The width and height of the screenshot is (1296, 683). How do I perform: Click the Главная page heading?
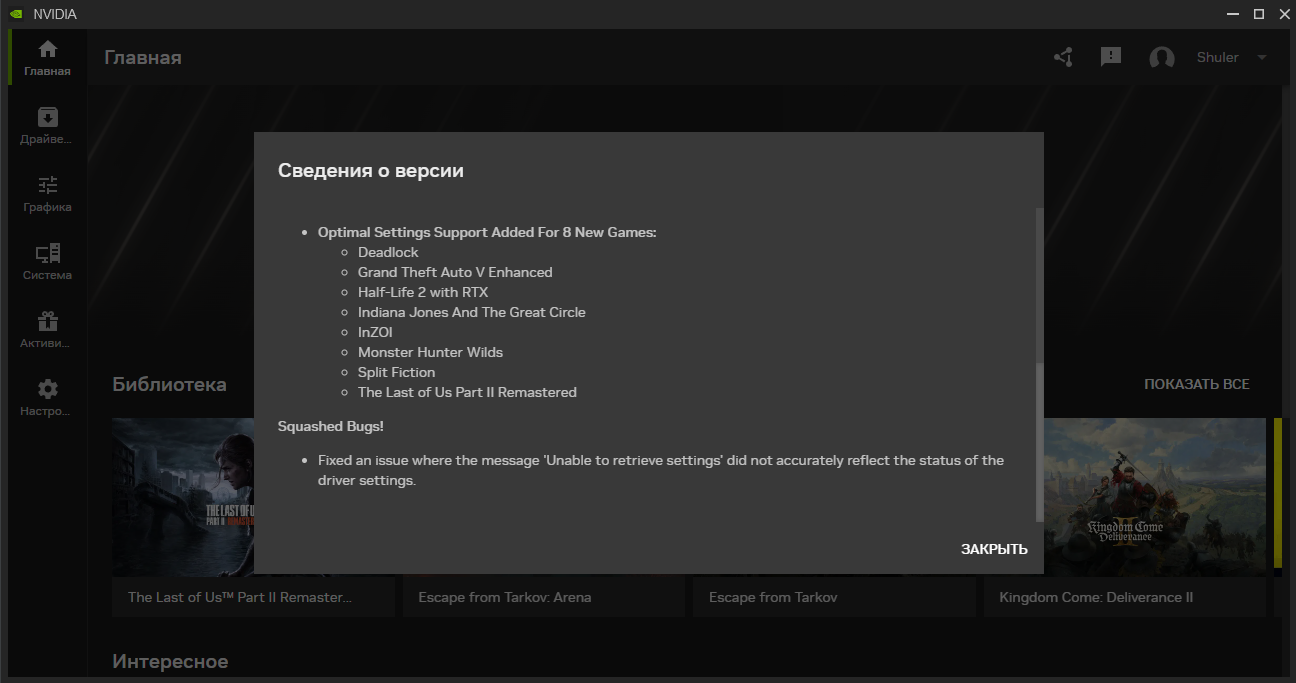click(143, 57)
